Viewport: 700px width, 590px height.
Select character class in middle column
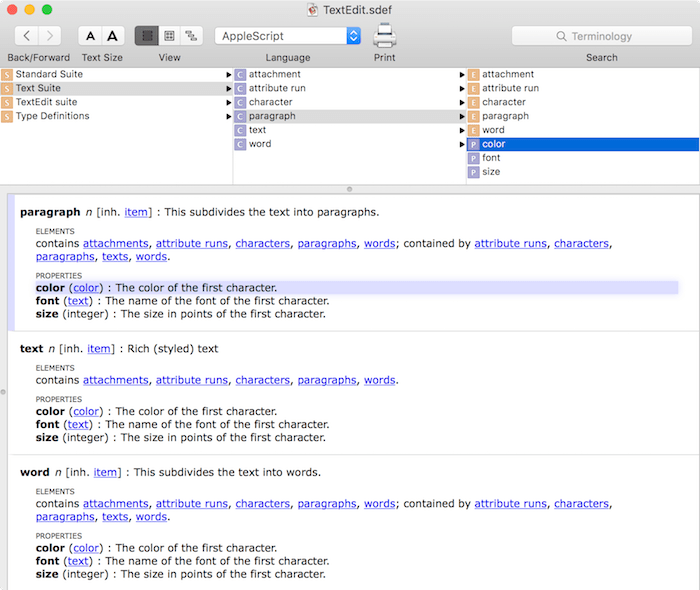click(350, 102)
